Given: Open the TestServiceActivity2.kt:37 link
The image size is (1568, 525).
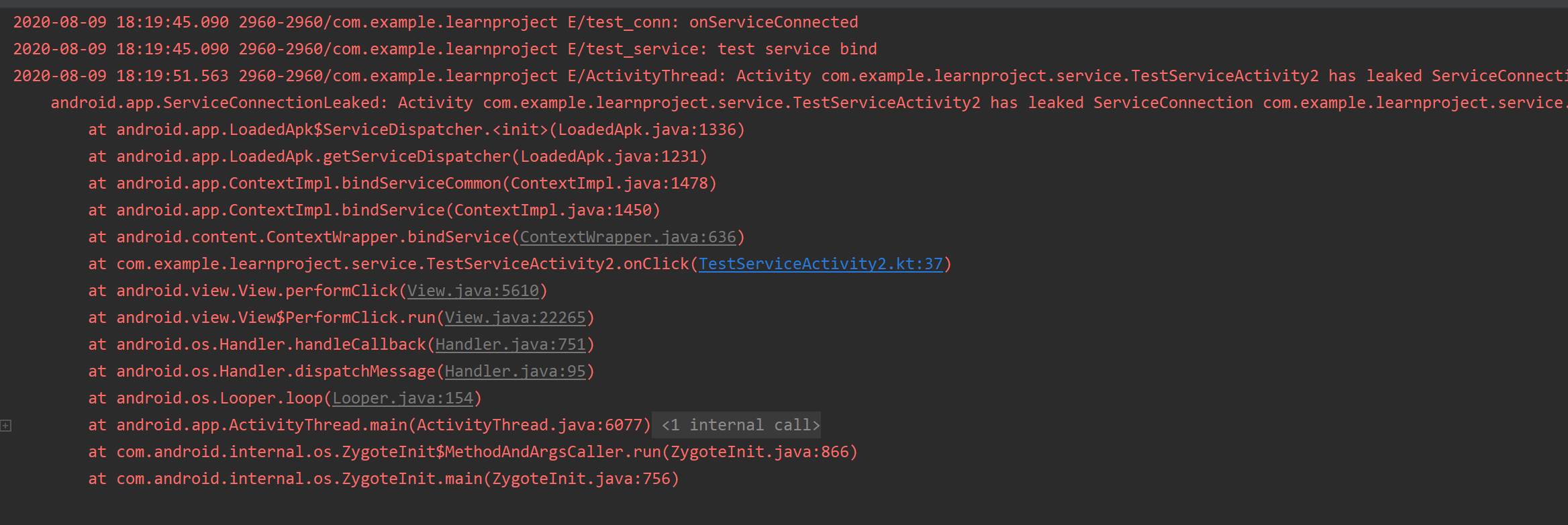Looking at the screenshot, I should [x=820, y=264].
